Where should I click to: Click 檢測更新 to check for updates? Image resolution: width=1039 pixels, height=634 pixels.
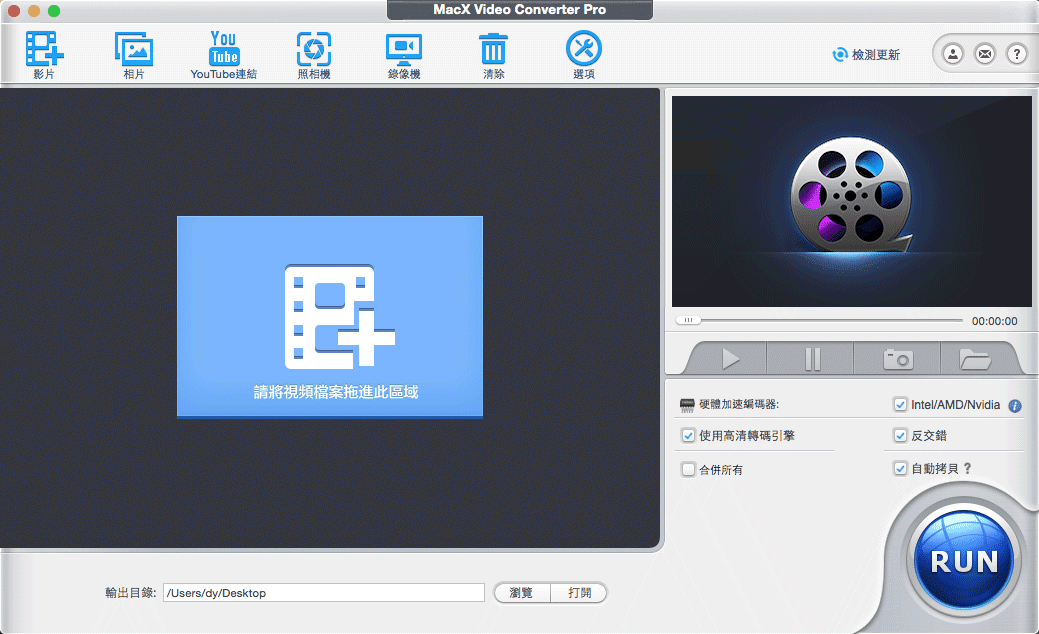866,54
